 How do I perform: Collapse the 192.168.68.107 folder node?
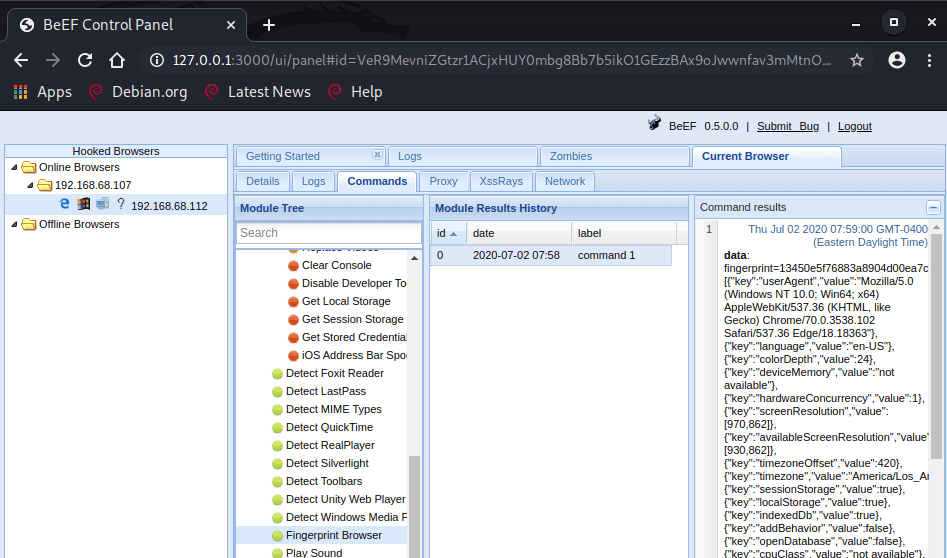point(30,186)
